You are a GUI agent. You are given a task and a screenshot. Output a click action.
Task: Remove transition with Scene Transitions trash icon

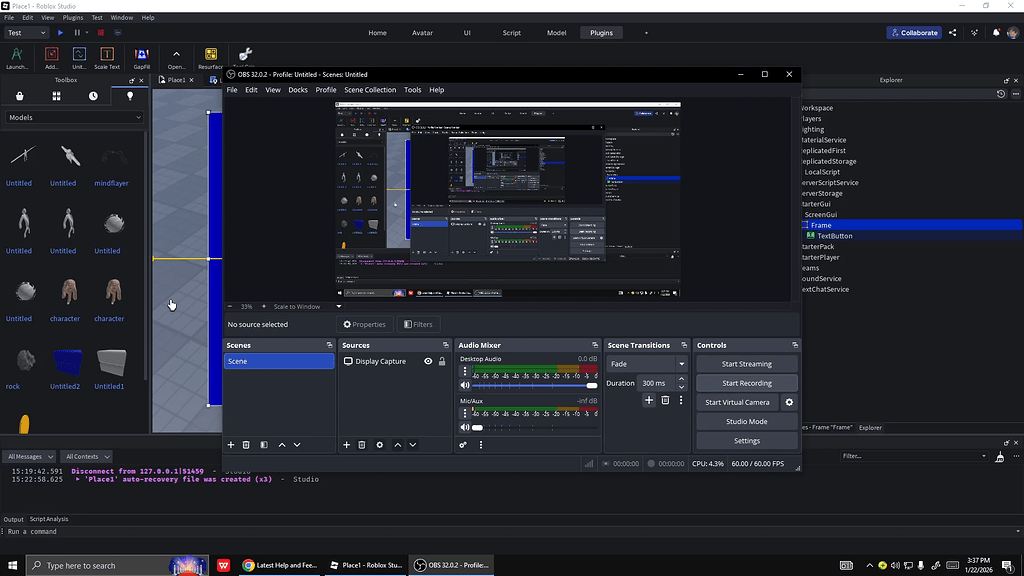[665, 400]
